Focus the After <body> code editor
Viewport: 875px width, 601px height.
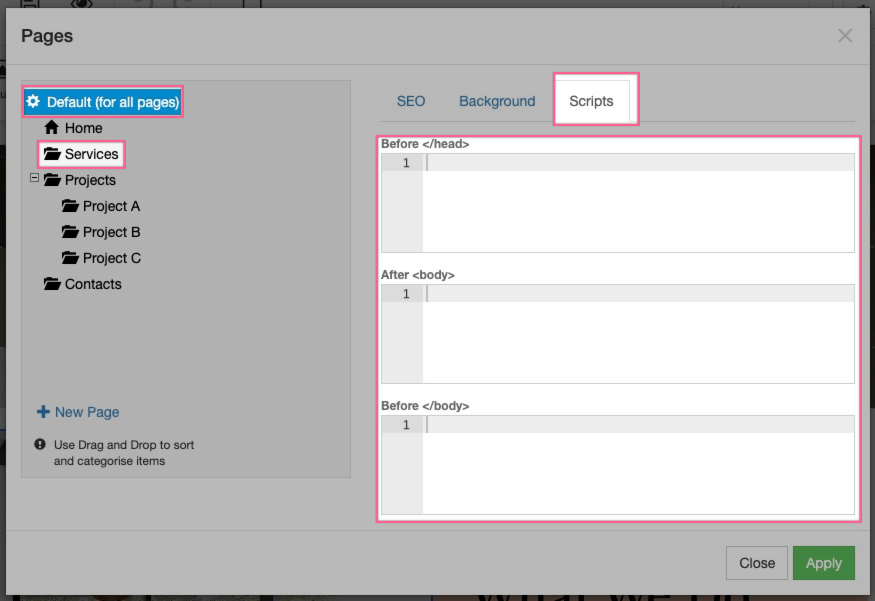click(x=618, y=334)
